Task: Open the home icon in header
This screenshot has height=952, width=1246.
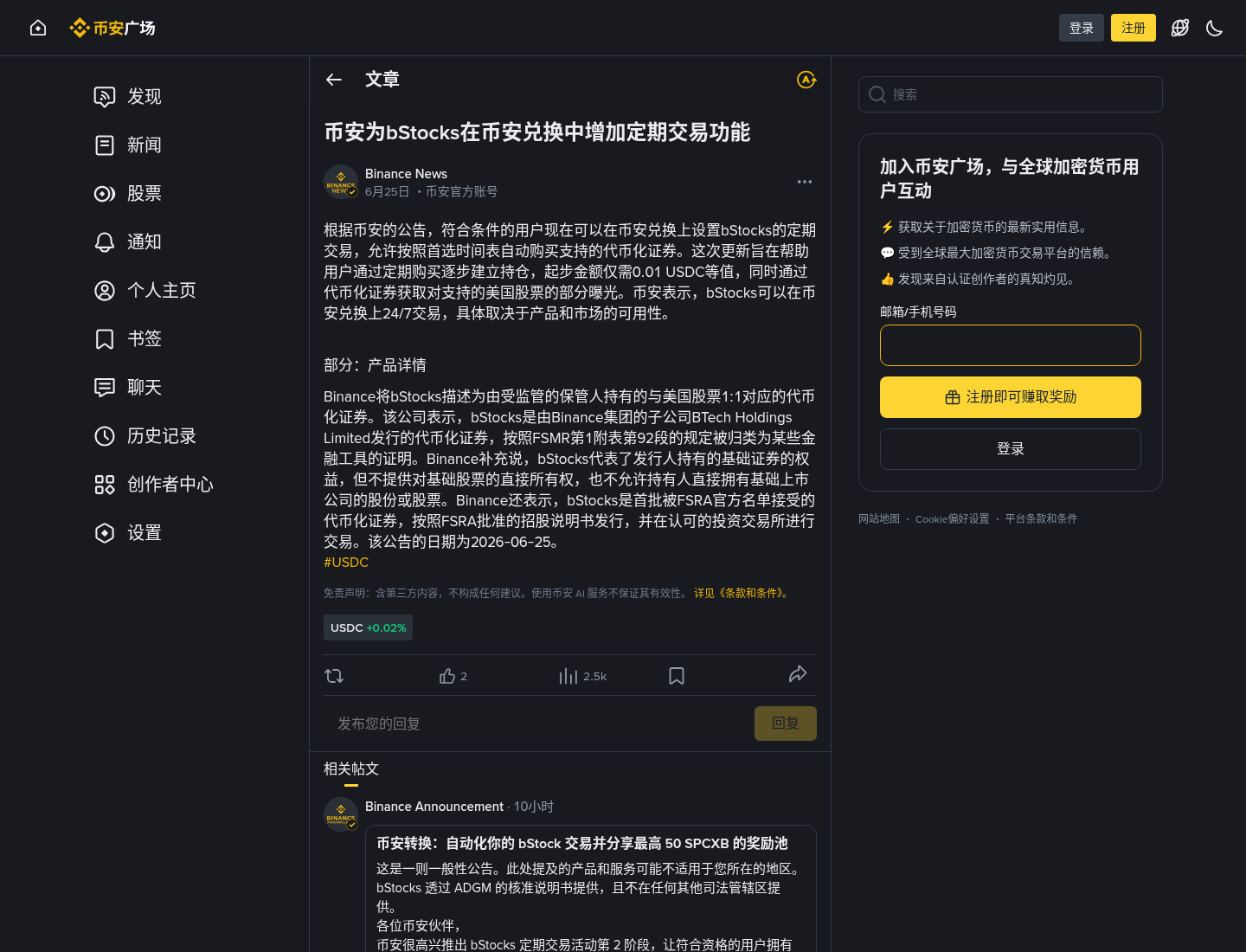Action: tap(38, 28)
